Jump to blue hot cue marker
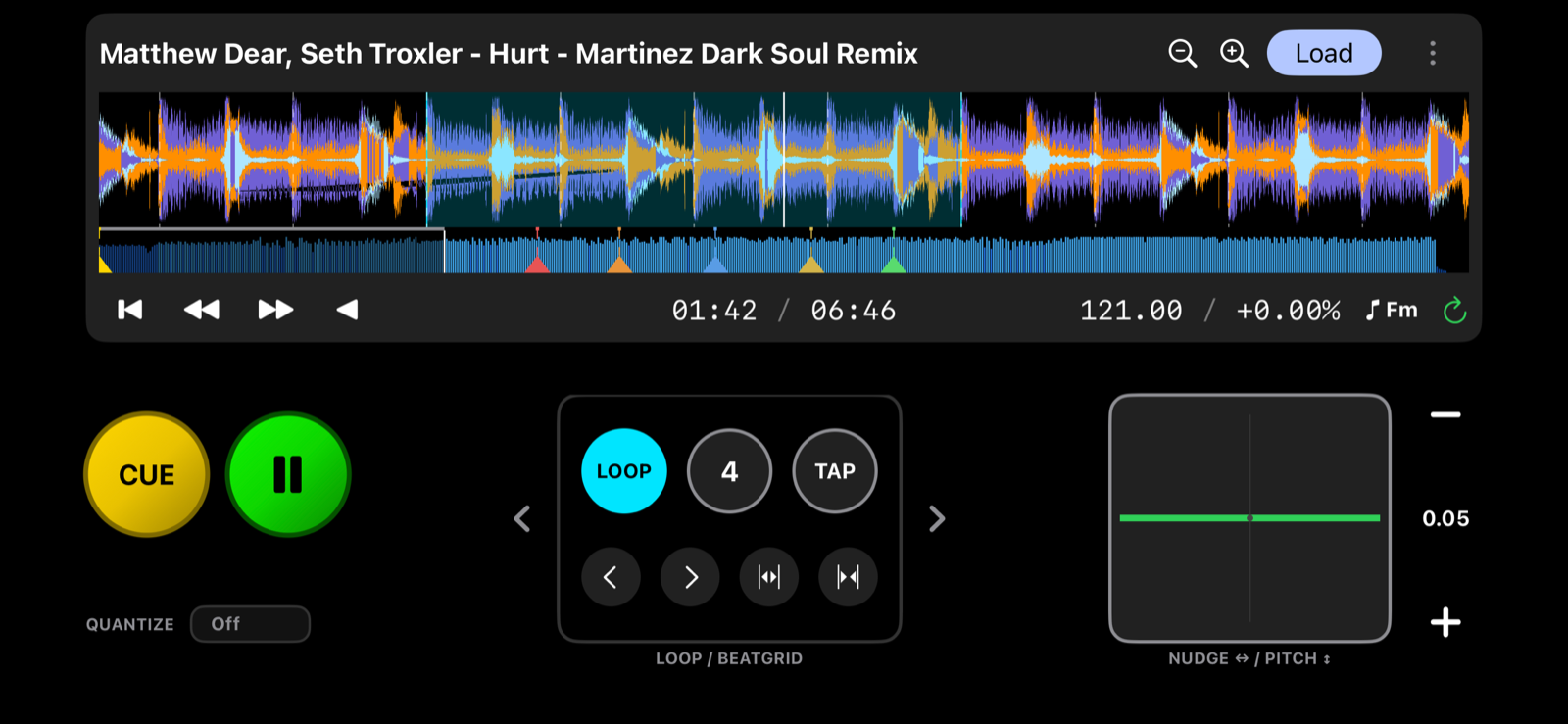The height and width of the screenshot is (724, 1568). click(715, 265)
